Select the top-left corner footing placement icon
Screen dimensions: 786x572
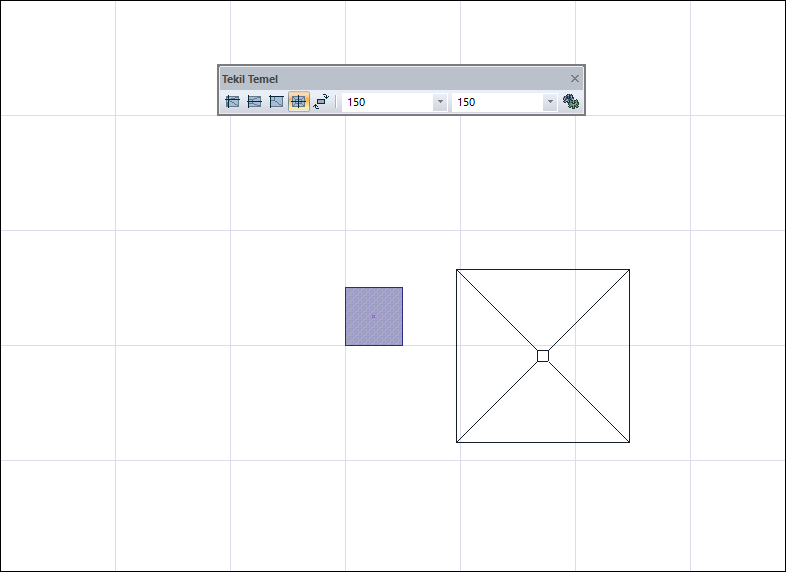click(232, 102)
